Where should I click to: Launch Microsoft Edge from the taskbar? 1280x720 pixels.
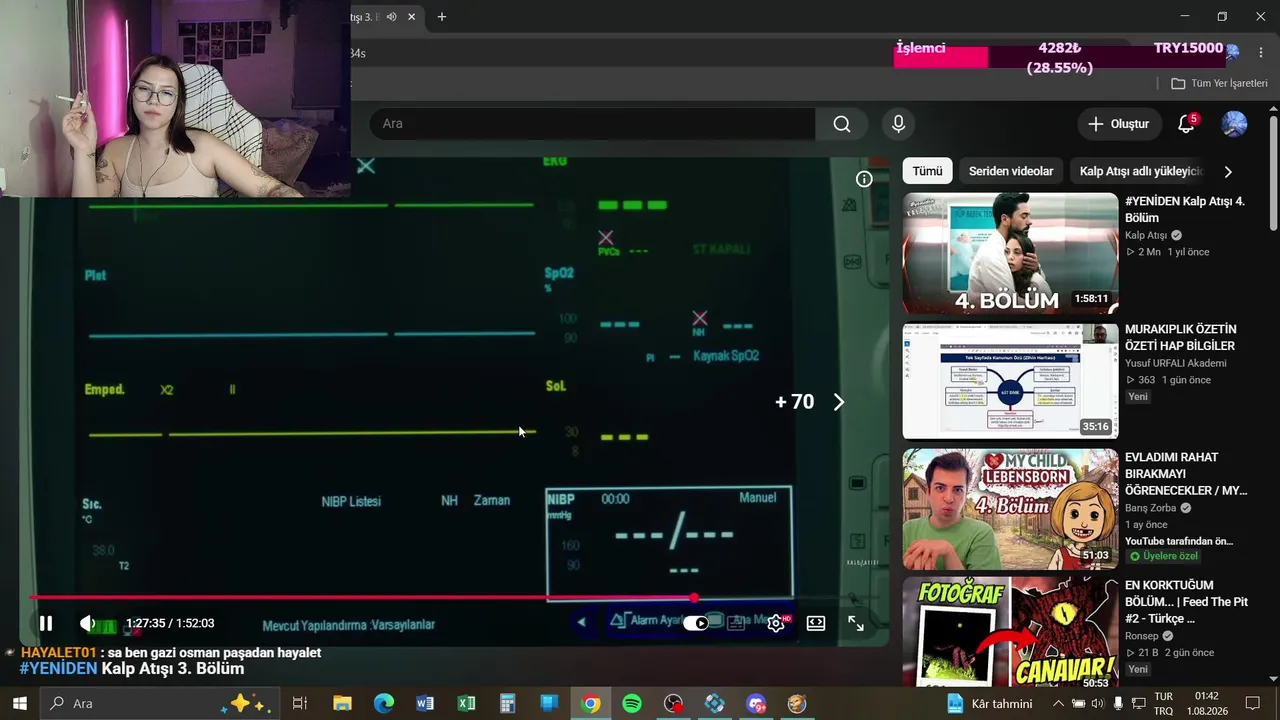coord(384,703)
